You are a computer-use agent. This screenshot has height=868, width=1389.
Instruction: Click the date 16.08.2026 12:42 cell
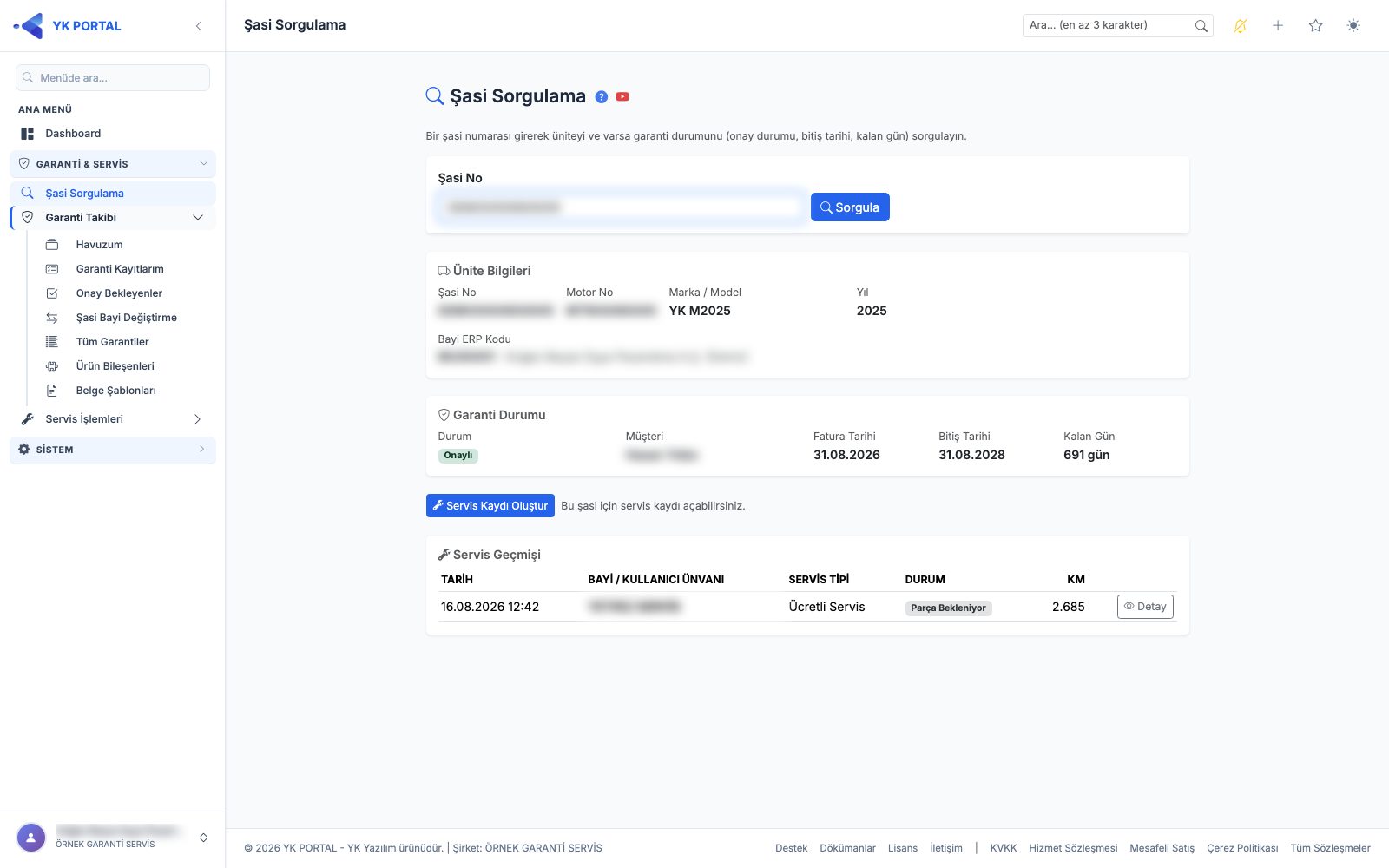click(x=490, y=607)
